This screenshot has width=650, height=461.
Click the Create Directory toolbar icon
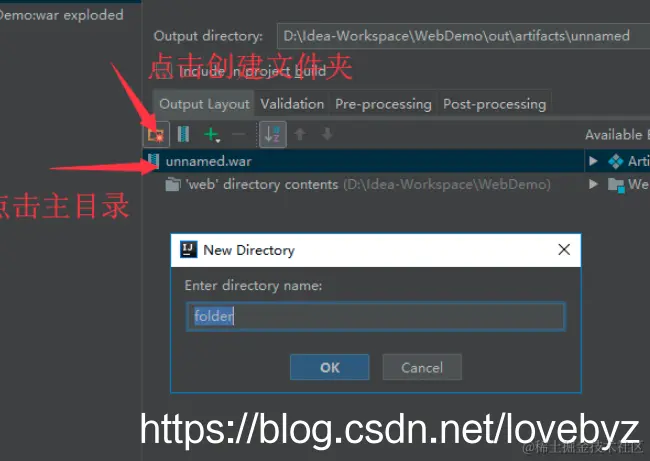156,134
